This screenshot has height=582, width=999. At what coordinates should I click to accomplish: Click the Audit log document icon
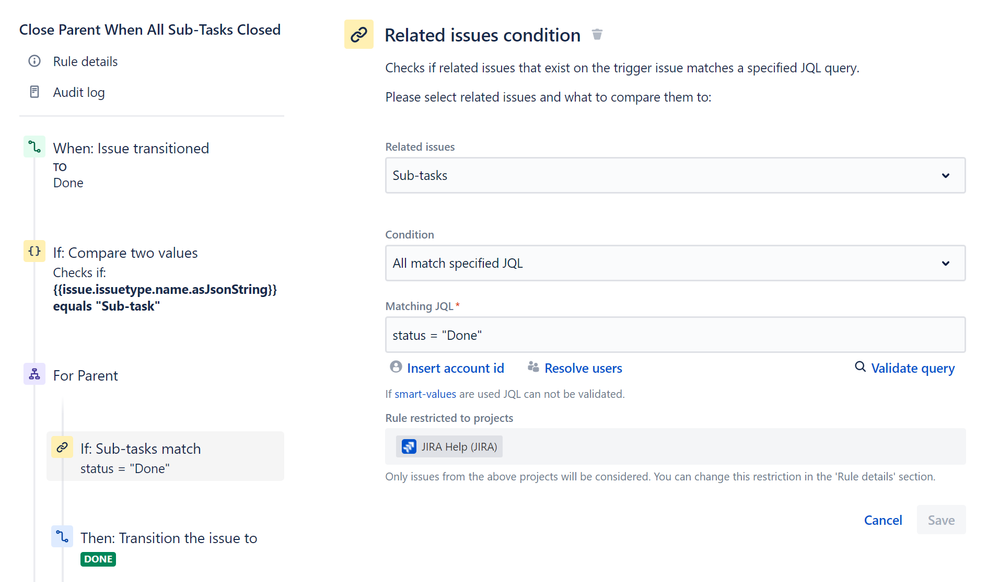[34, 92]
